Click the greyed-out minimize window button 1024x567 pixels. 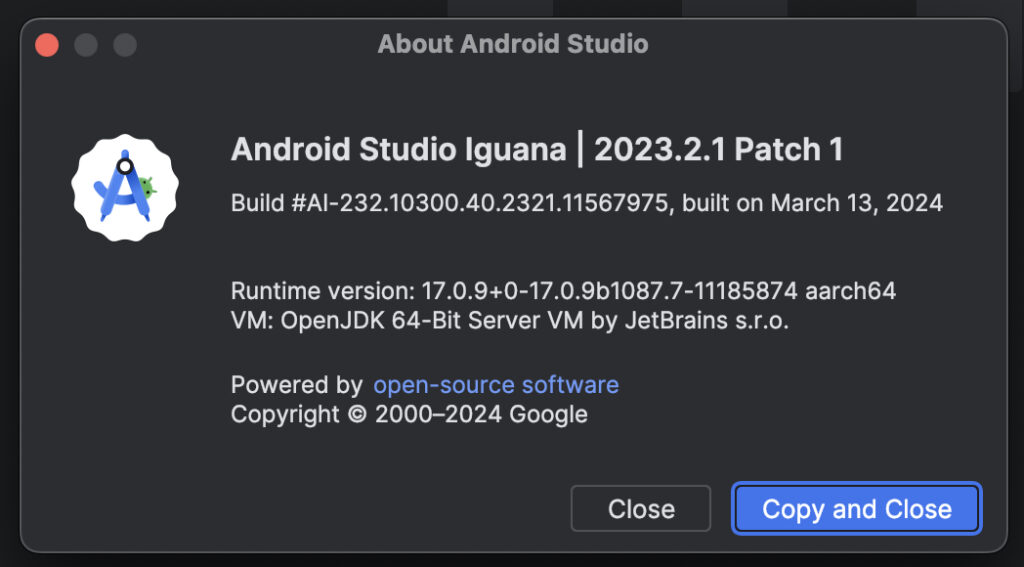click(86, 45)
